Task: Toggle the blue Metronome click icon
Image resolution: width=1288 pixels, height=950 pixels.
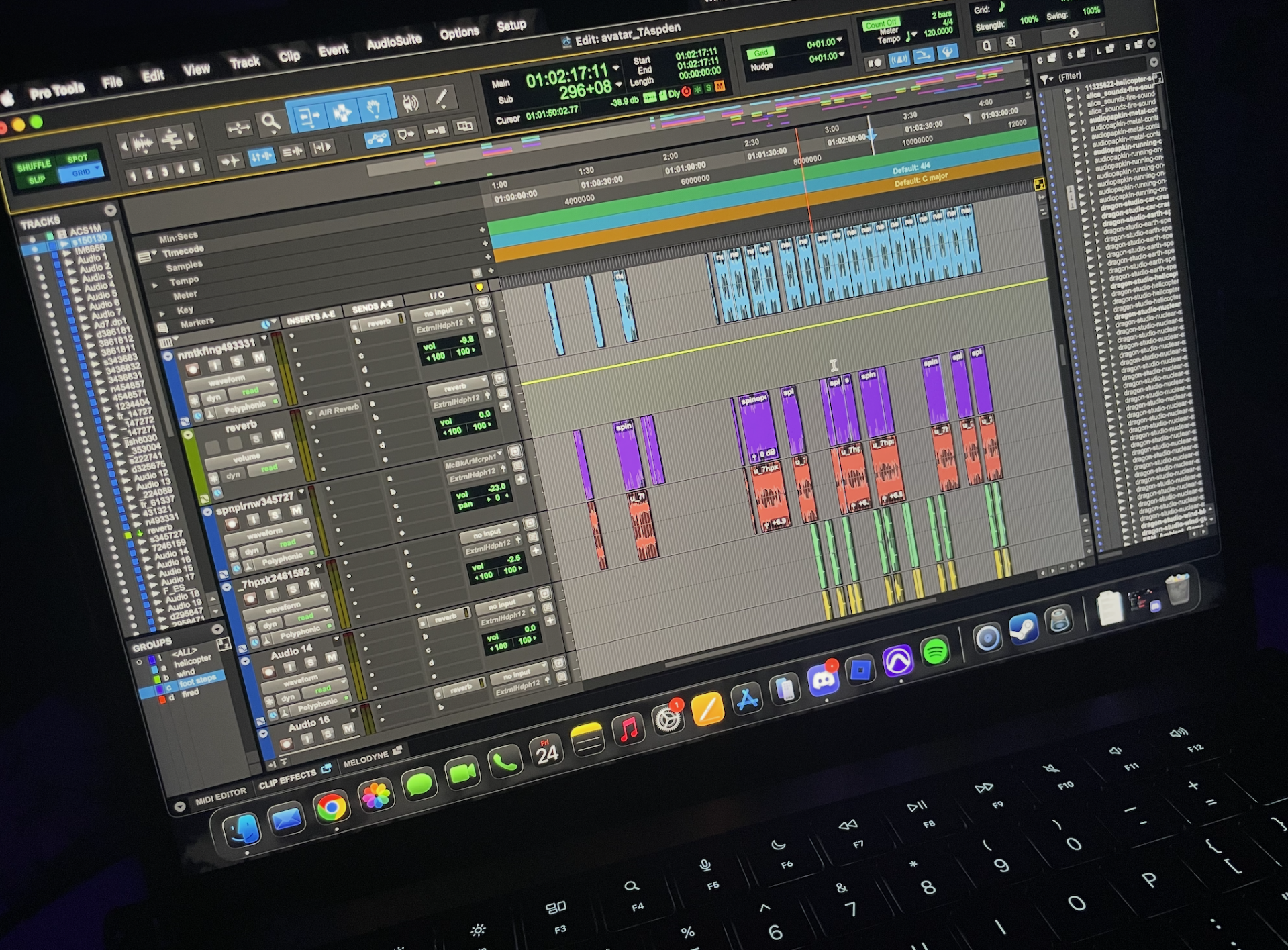Action: (899, 60)
